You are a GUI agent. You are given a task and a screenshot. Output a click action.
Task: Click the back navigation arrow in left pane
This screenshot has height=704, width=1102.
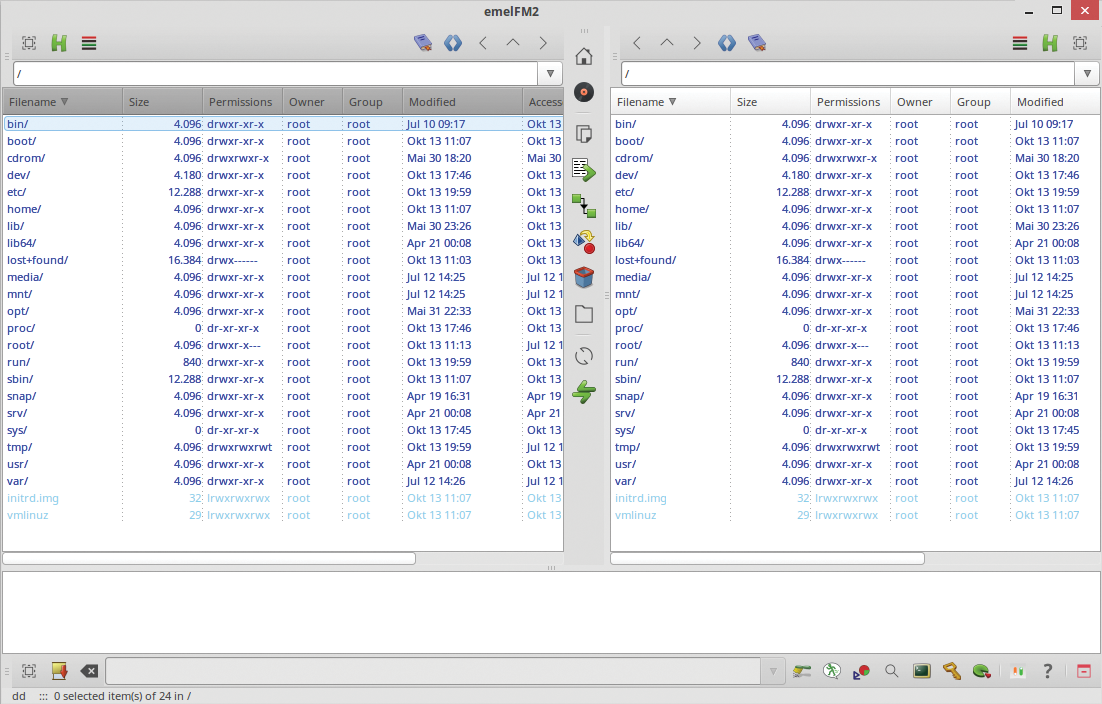[483, 43]
